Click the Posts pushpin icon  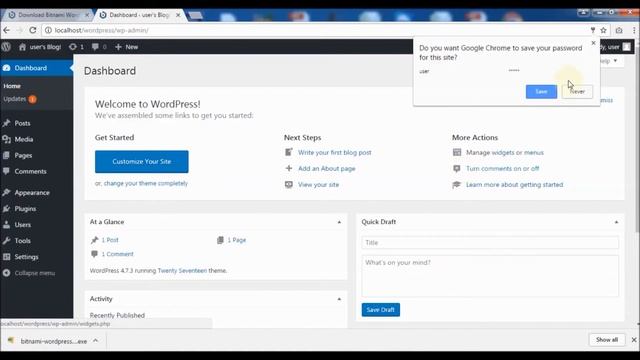pos(6,123)
